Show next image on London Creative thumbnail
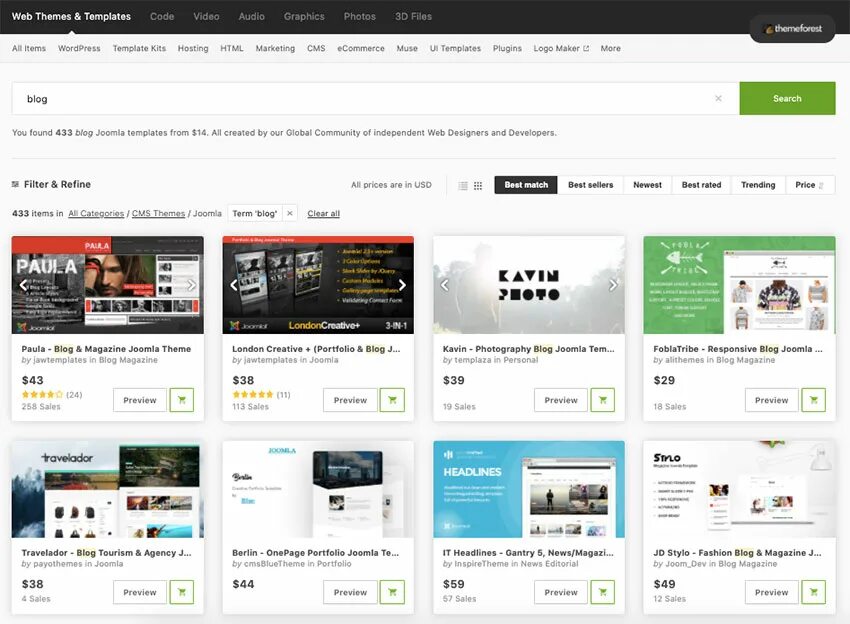Screen dimensions: 850x624 pos(402,285)
